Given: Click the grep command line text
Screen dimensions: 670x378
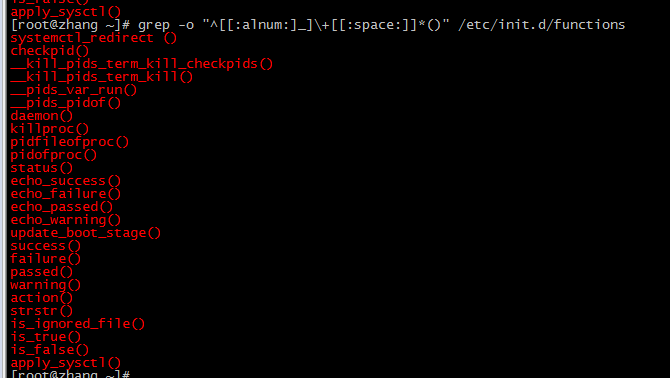Looking at the screenshot, I should coord(382,25).
